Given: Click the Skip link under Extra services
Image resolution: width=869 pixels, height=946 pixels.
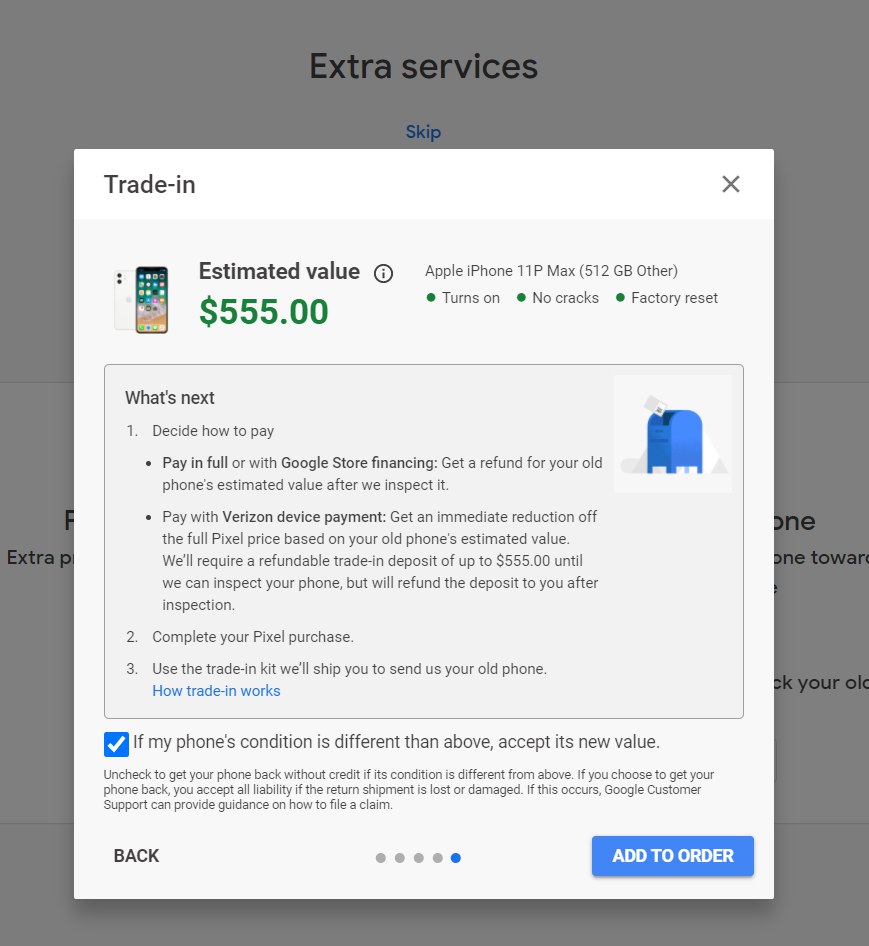Looking at the screenshot, I should point(423,132).
